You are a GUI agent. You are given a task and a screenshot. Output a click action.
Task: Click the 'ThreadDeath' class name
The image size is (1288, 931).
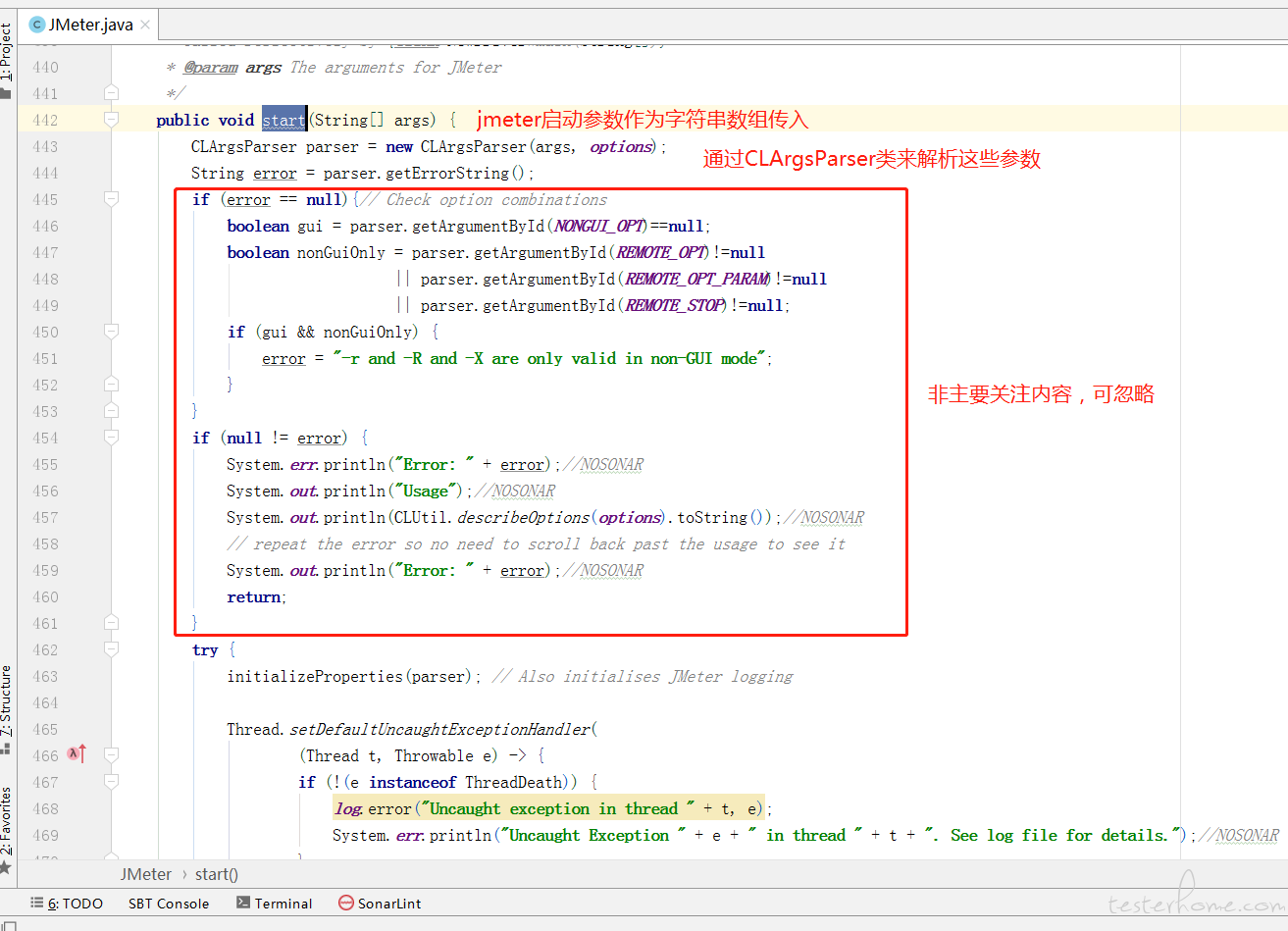point(514,782)
